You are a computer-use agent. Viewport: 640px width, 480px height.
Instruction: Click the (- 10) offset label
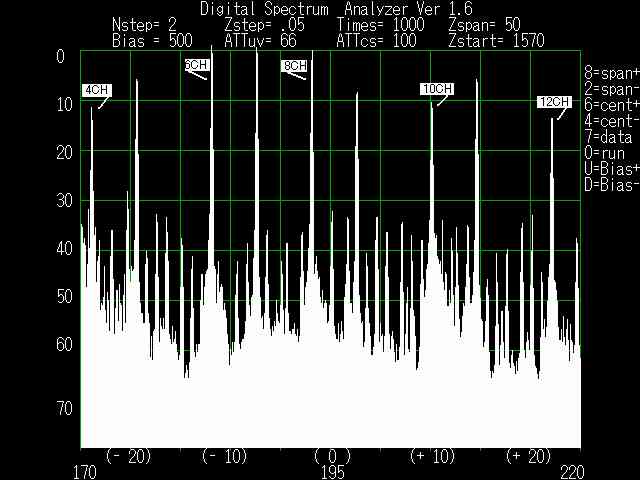tap(225, 456)
